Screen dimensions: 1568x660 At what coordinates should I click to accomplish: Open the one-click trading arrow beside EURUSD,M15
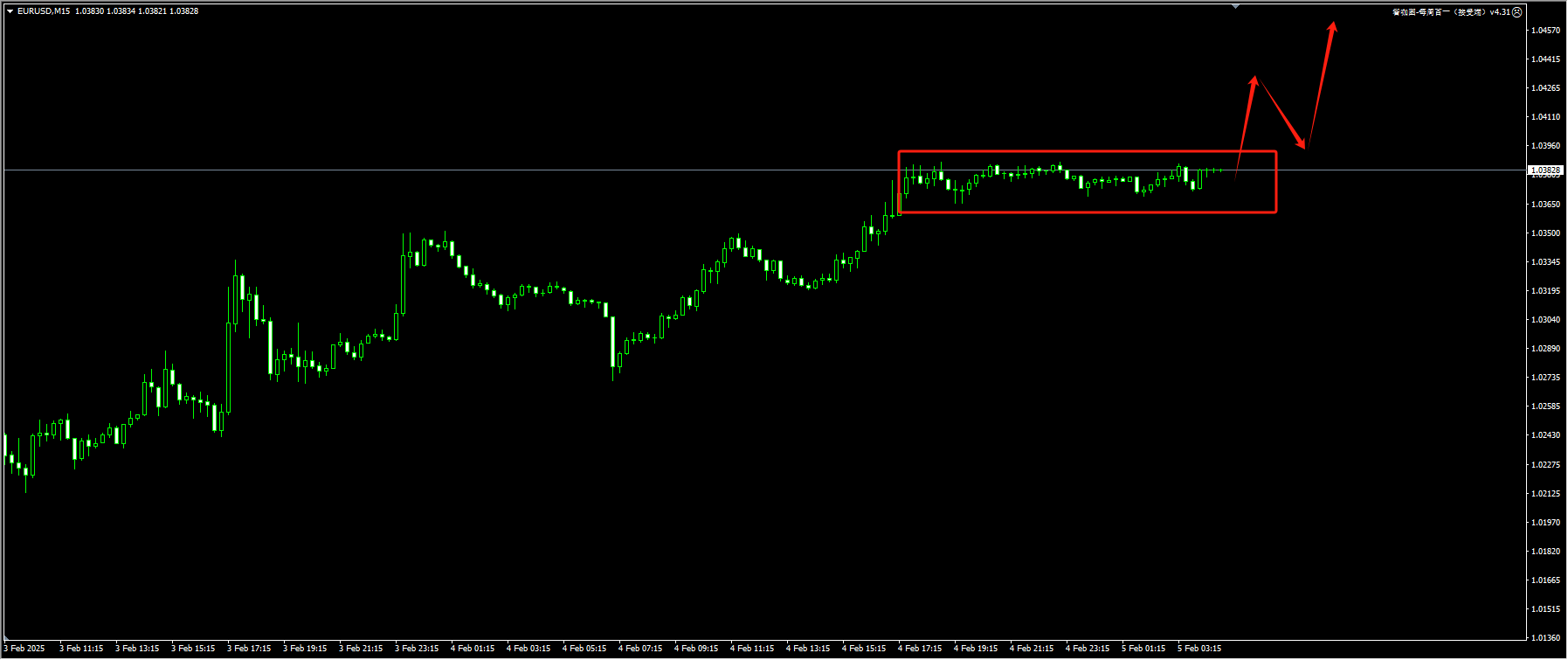10,11
